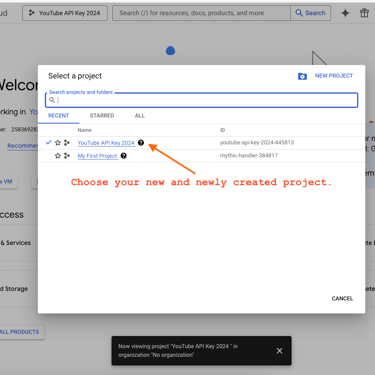This screenshot has height=375, width=375.
Task: Open the gift icon in top bar
Action: point(364,13)
